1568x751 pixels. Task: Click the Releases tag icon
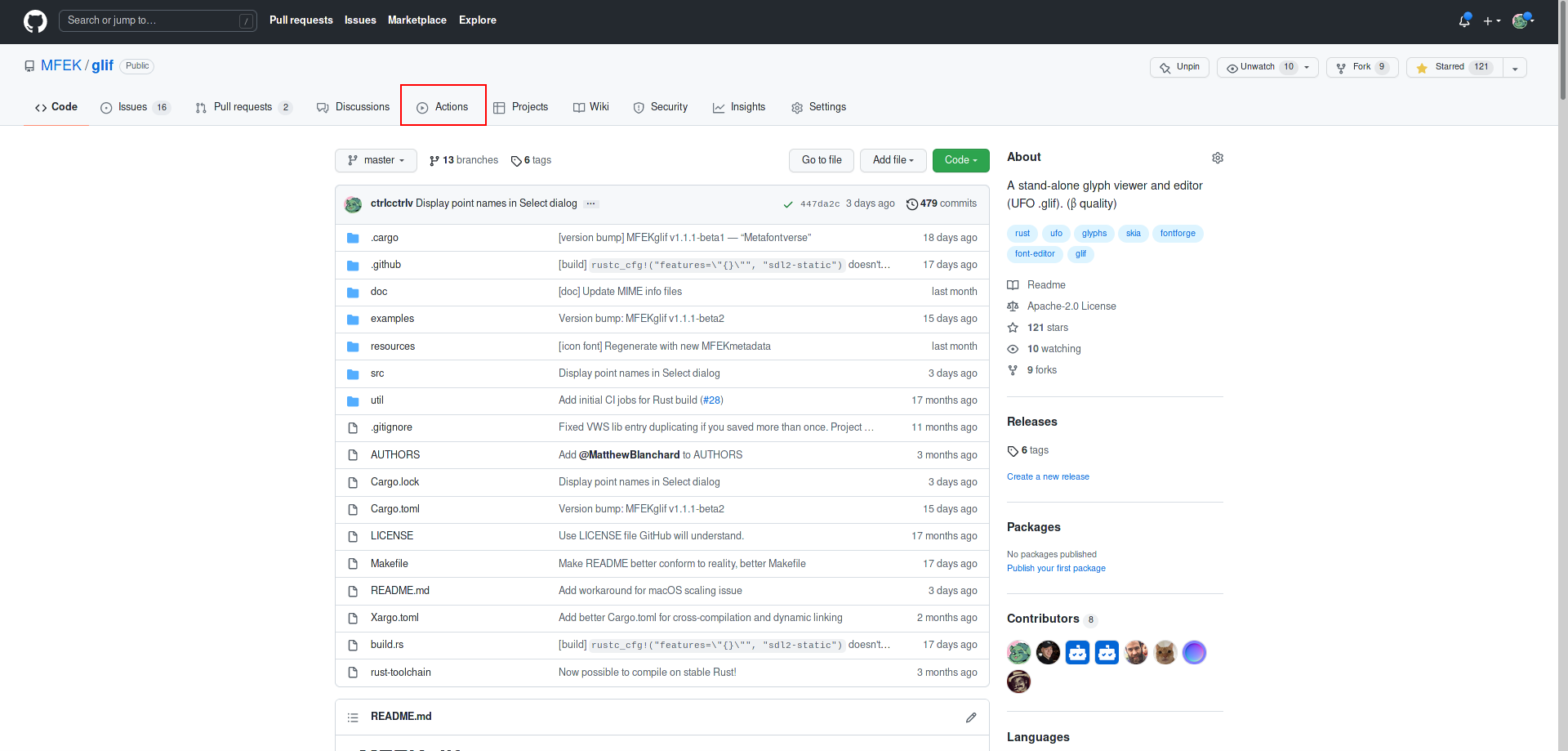point(1013,451)
